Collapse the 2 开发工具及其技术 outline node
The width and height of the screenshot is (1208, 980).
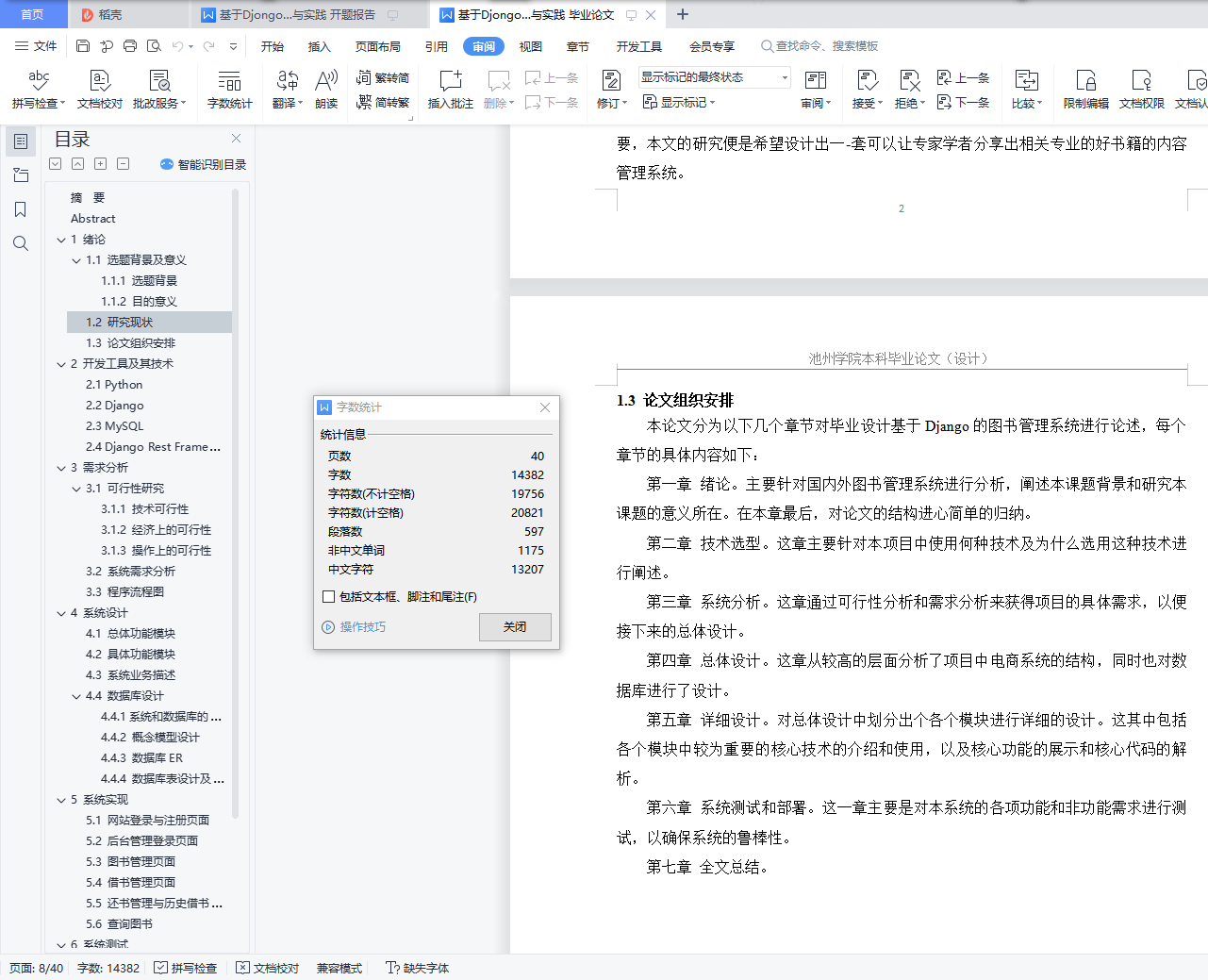[61, 364]
